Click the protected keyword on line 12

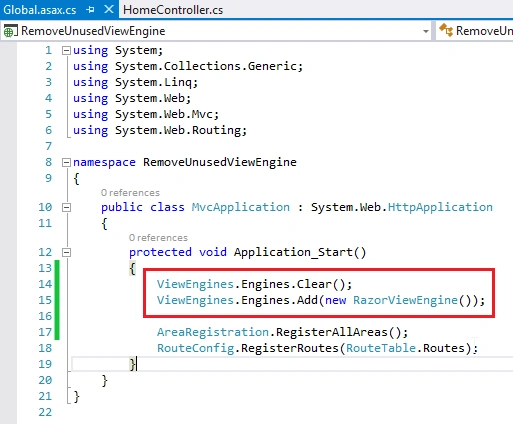[x=160, y=252]
